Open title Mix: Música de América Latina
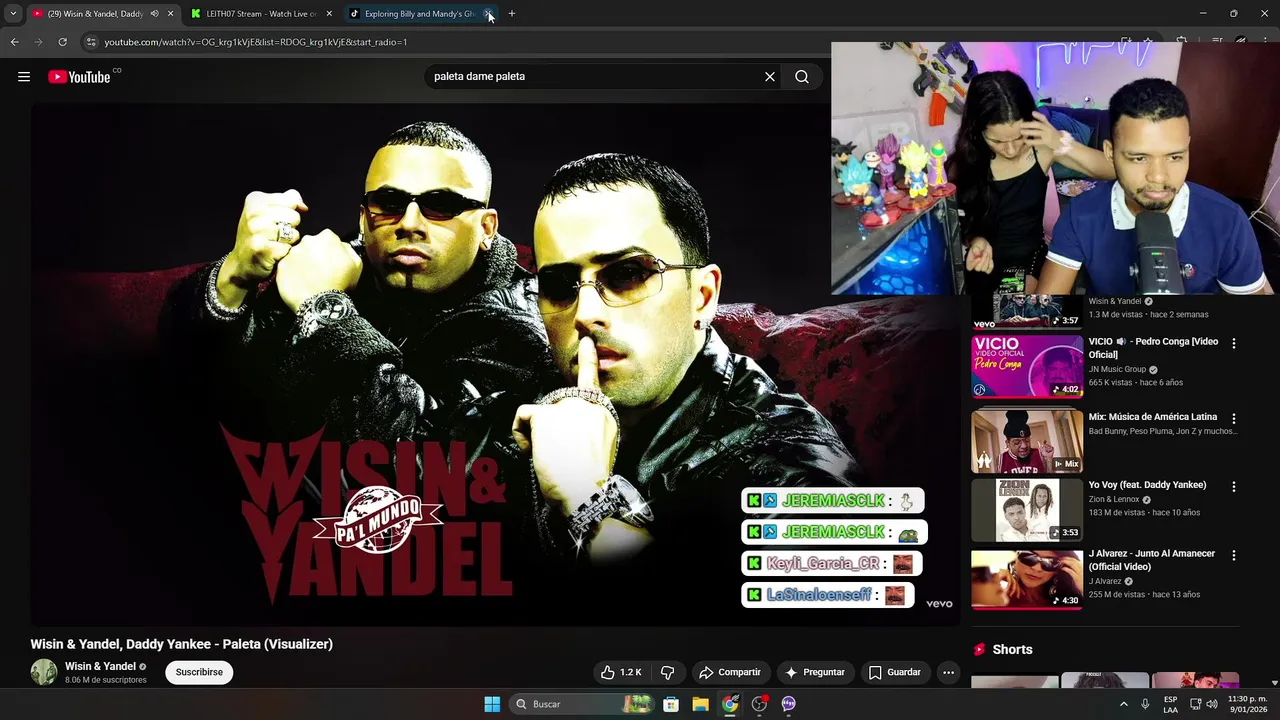 click(1152, 417)
